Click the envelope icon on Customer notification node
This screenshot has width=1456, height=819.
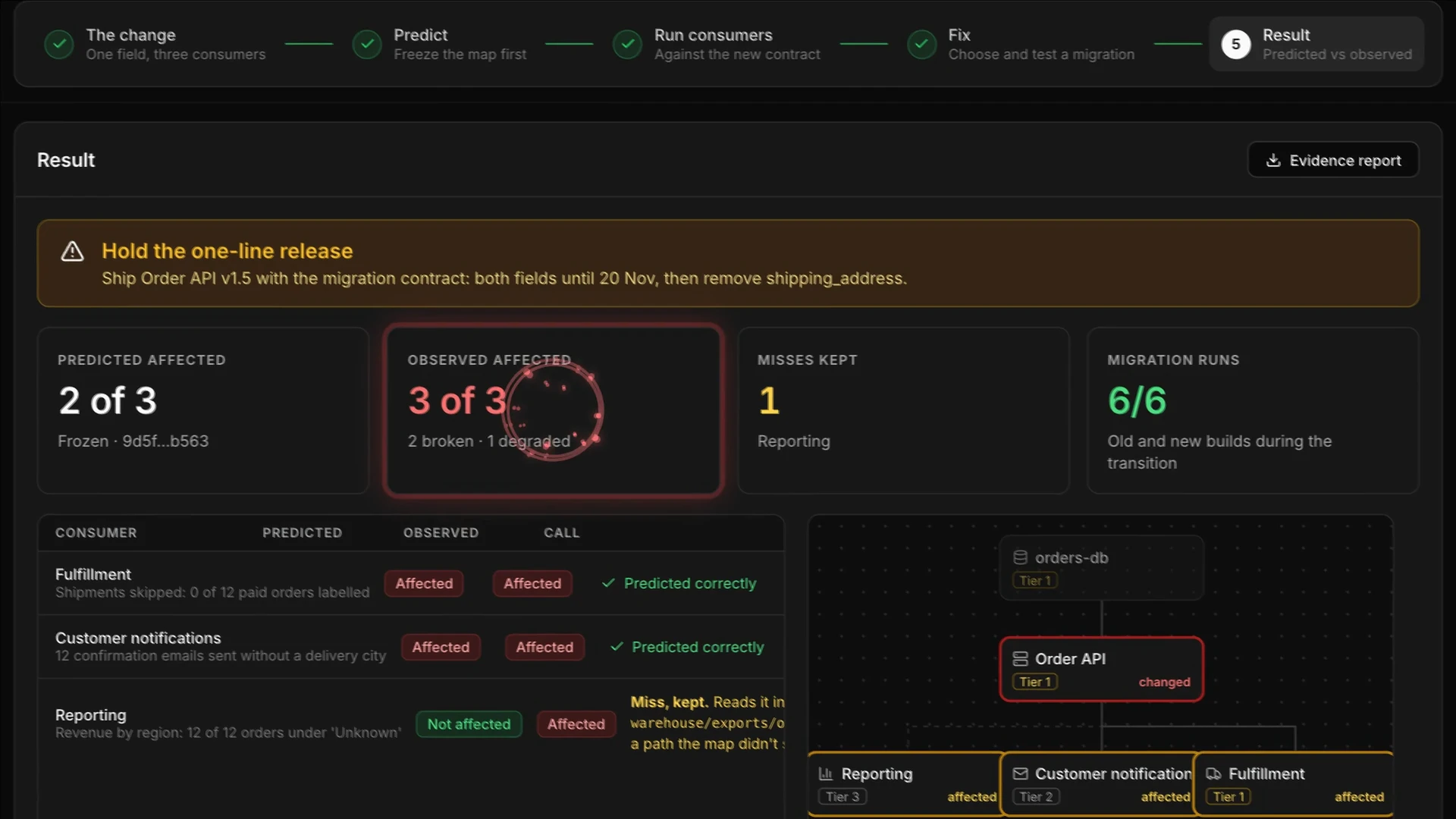[x=1021, y=773]
